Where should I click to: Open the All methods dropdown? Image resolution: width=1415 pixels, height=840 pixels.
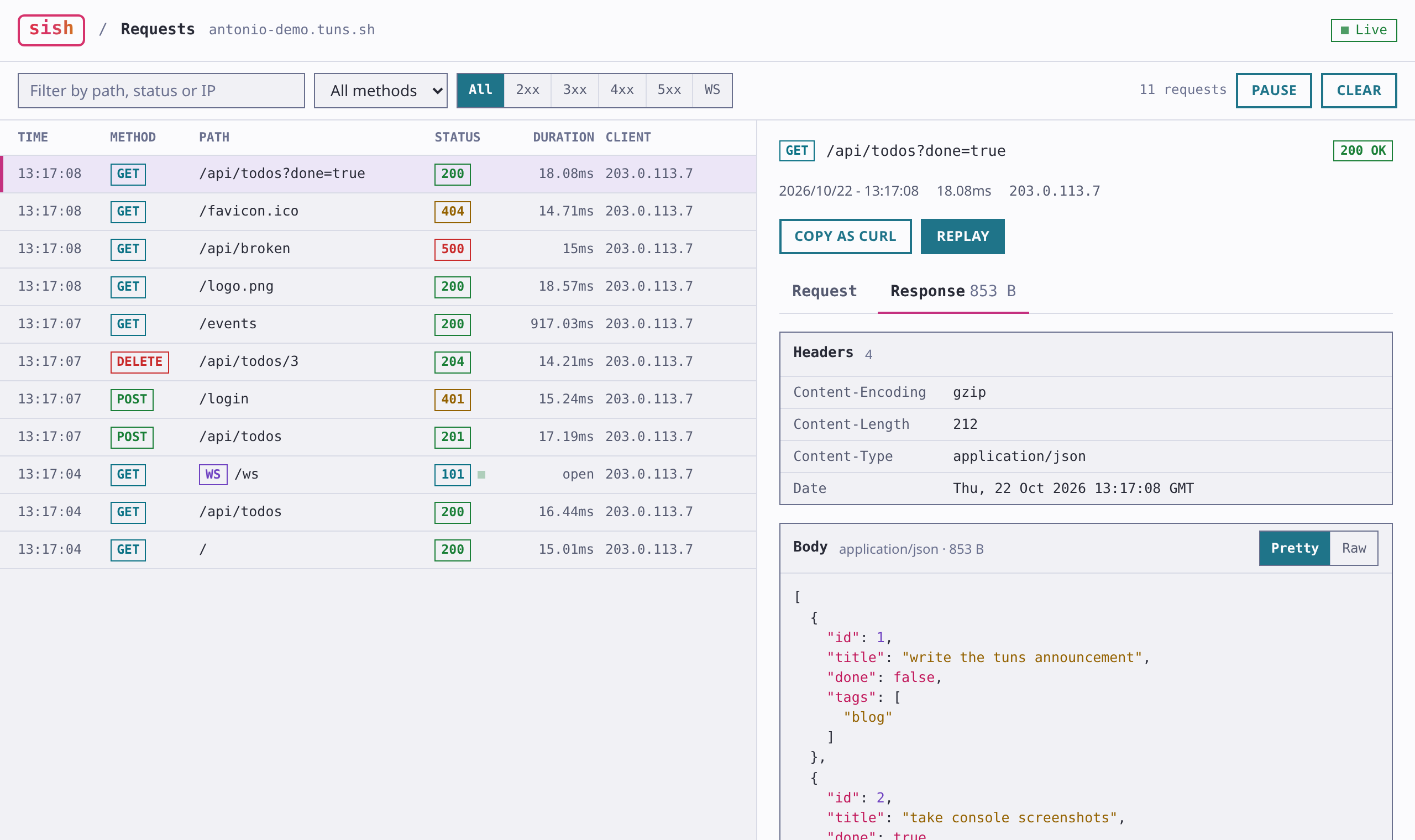click(x=380, y=91)
